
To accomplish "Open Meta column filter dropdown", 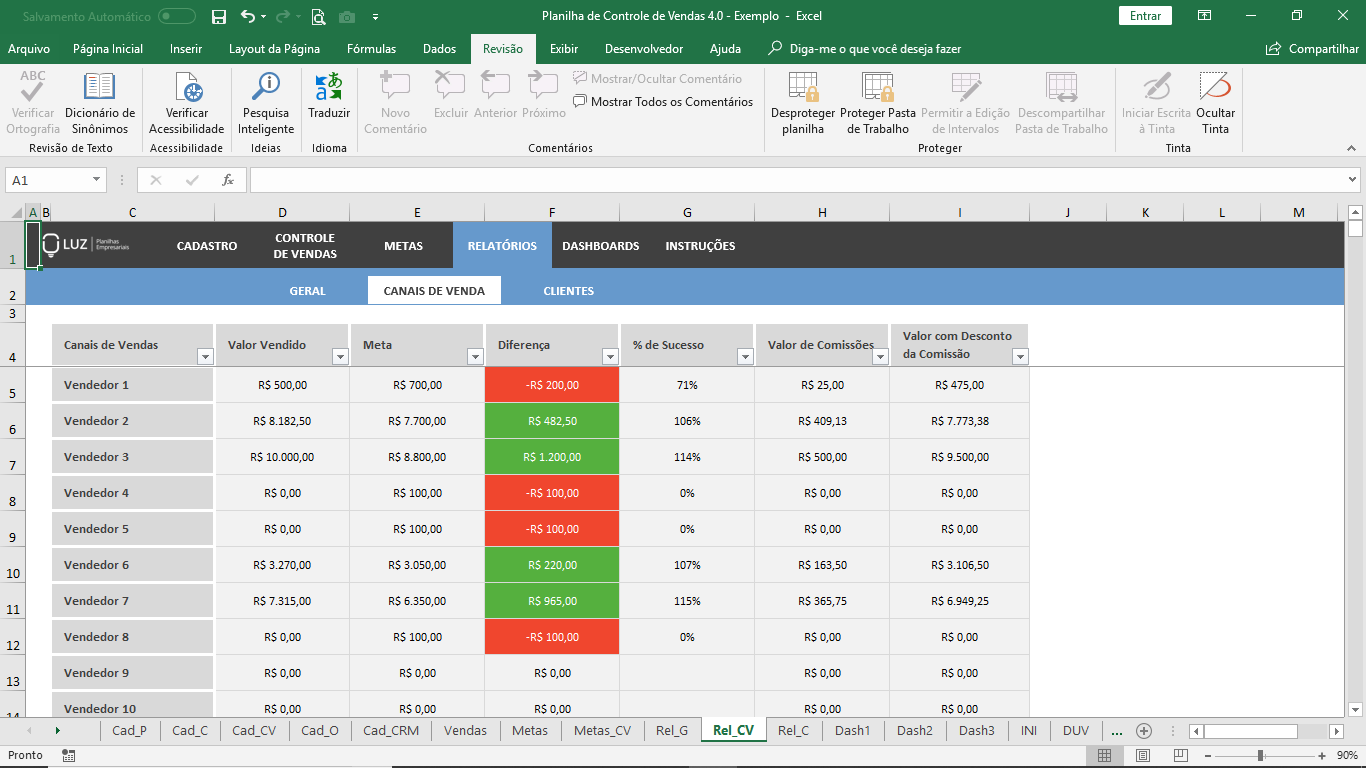I will pos(475,356).
